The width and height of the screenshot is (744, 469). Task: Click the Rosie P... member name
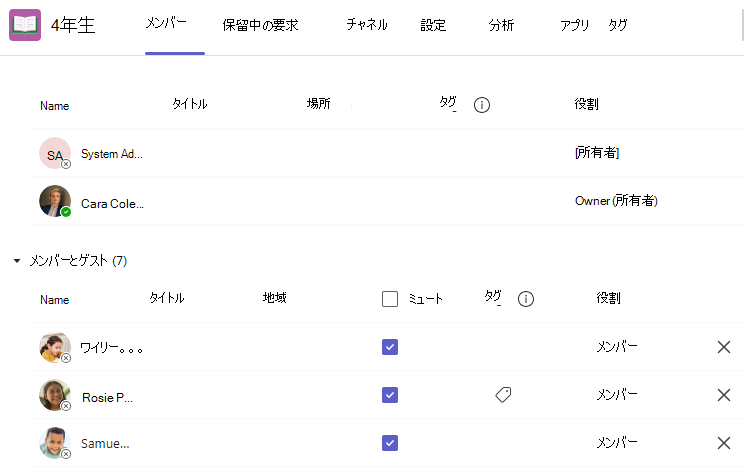point(107,397)
